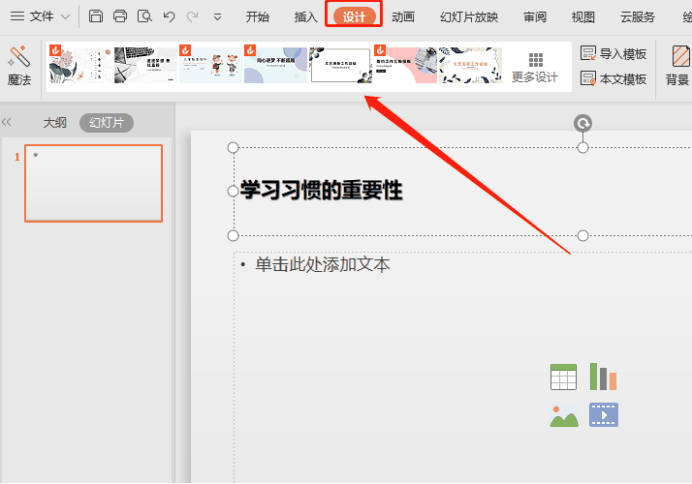Open the 背景 background option
692x484 pixels.
(678, 65)
